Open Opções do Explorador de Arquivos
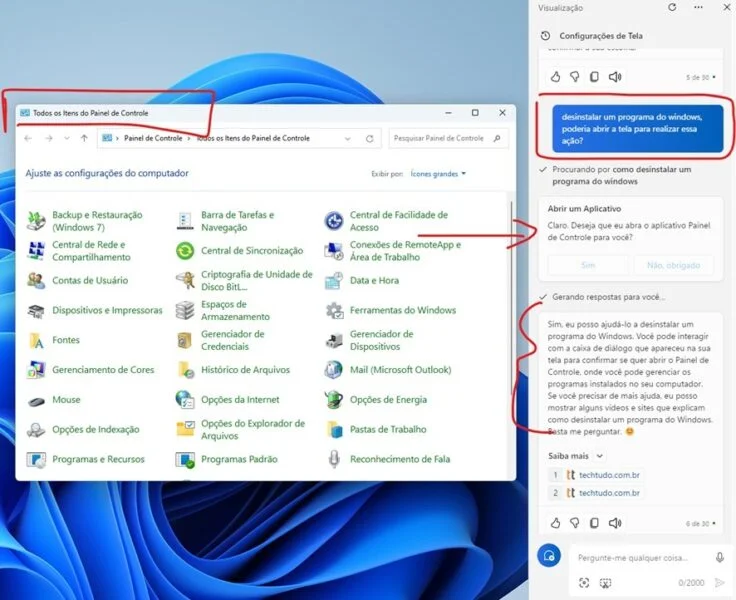 pyautogui.click(x=240, y=430)
